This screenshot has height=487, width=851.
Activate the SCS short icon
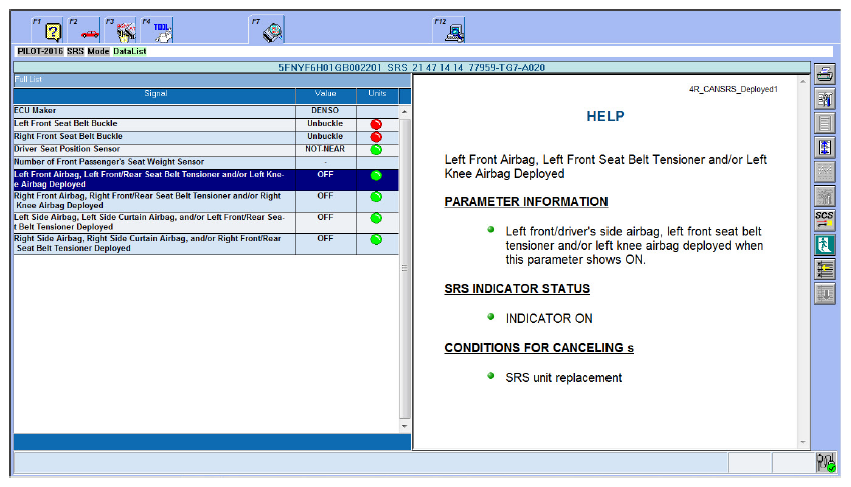[x=824, y=220]
